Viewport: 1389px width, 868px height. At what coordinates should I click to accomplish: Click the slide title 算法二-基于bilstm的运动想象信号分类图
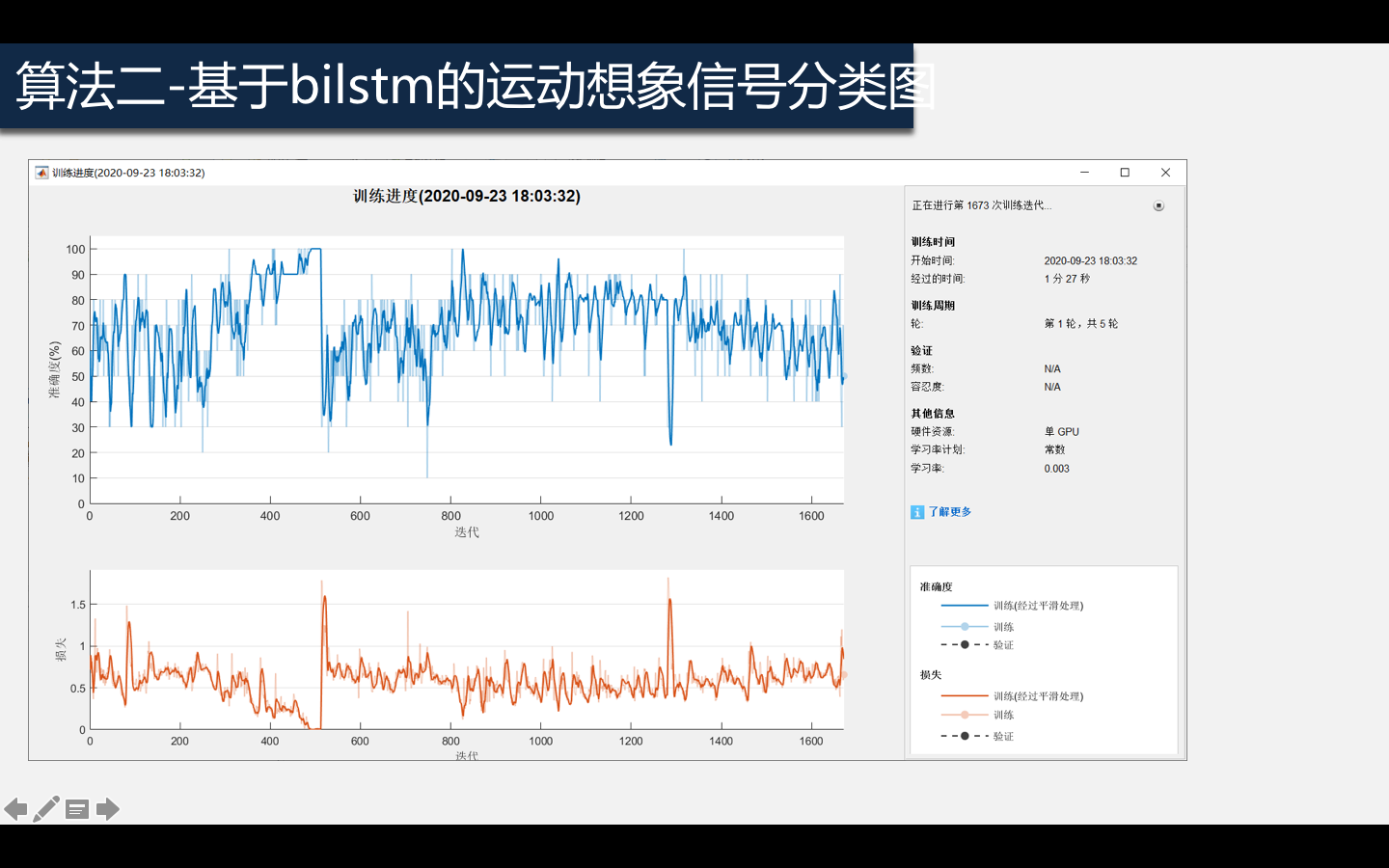[476, 86]
